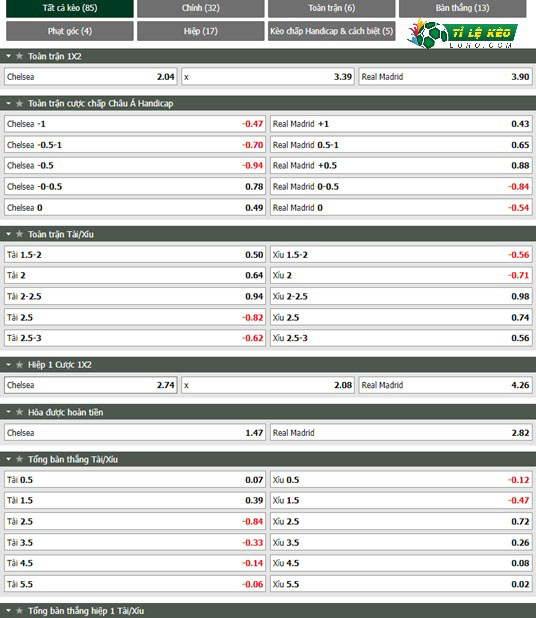Collapse the Toàn trận Tài/Xỉu arrow
This screenshot has height=618, width=536.
[9, 235]
